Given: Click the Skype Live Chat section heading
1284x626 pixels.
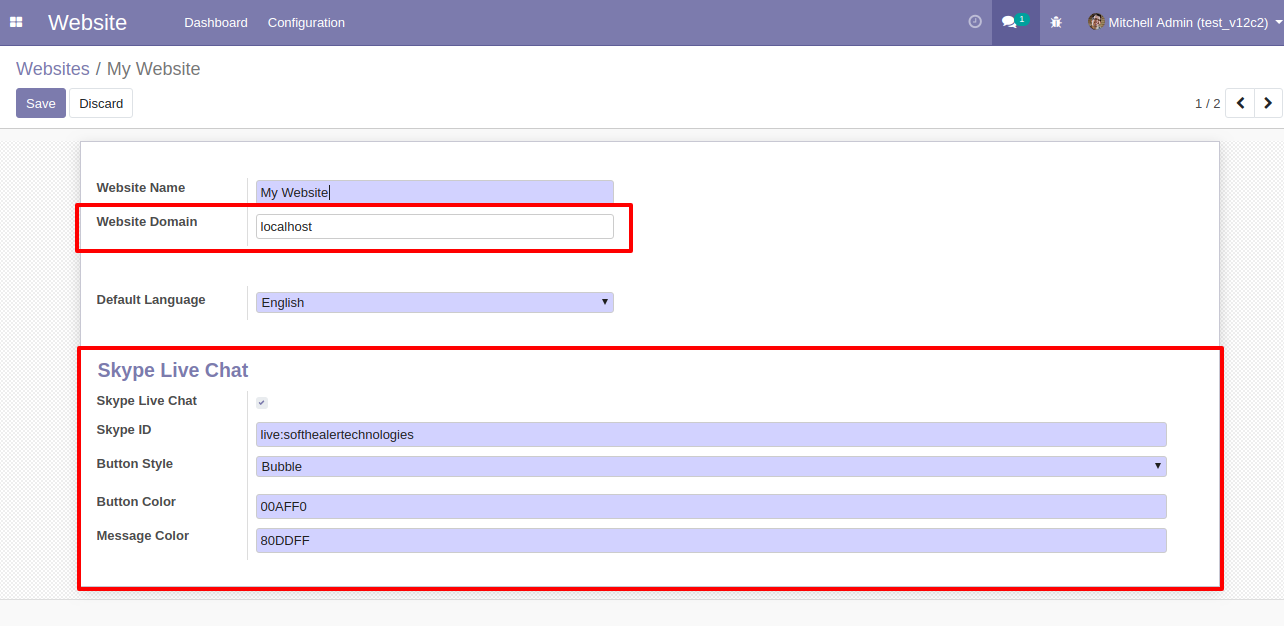Looking at the screenshot, I should point(173,370).
